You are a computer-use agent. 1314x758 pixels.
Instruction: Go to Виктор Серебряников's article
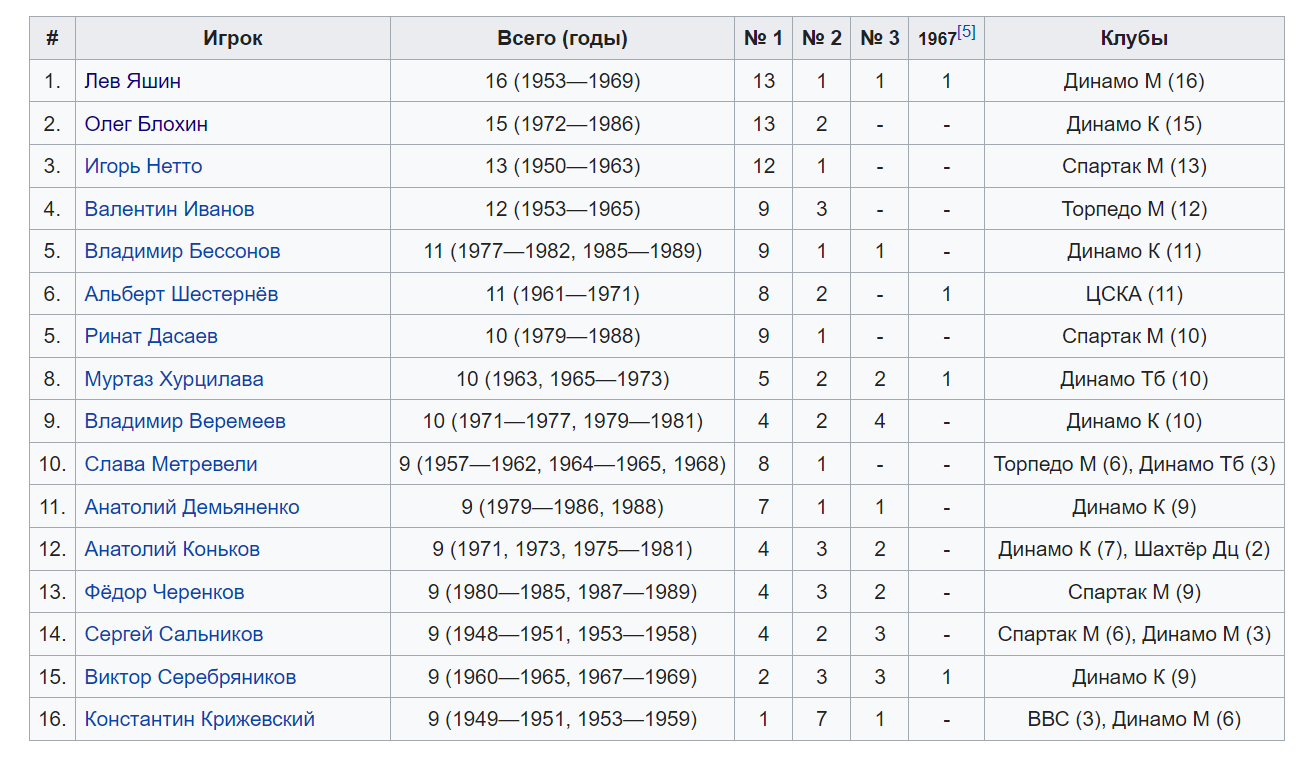pos(190,677)
